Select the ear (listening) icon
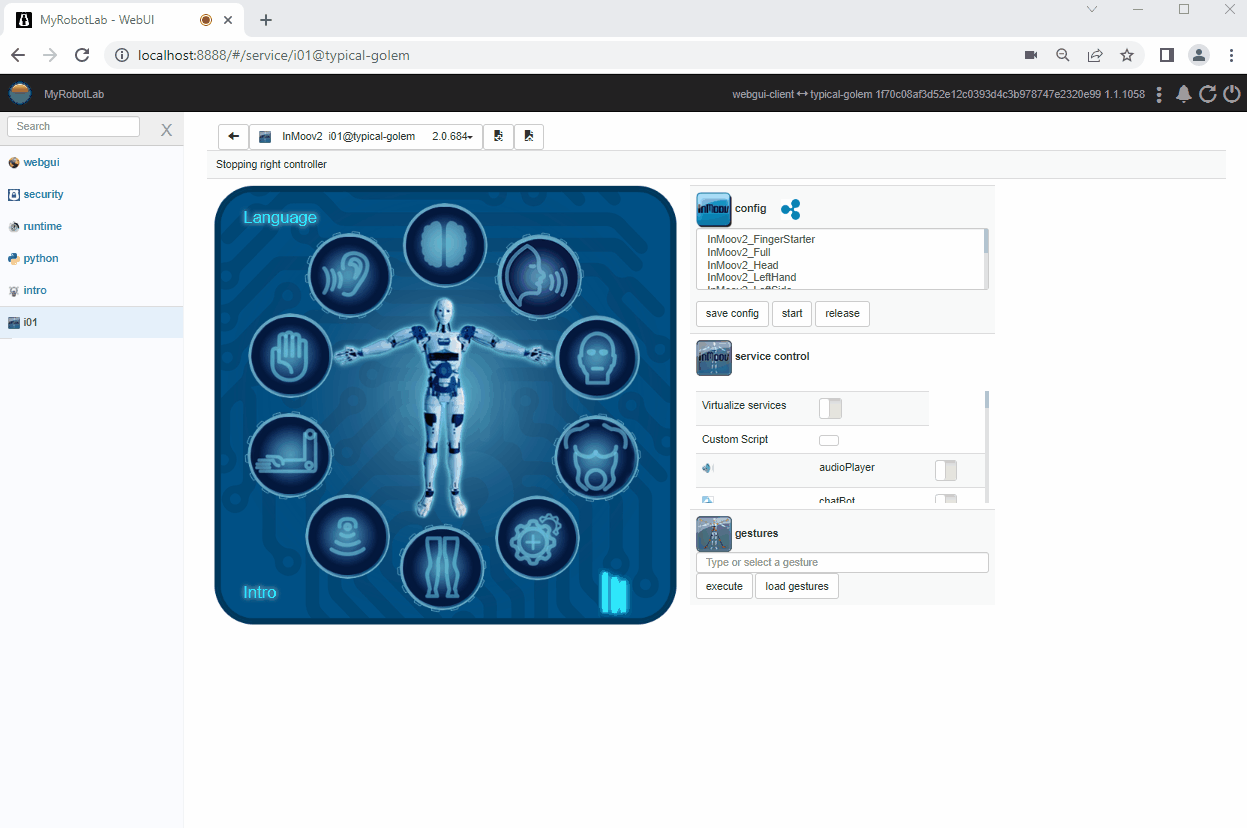This screenshot has height=828, width=1247. click(348, 277)
